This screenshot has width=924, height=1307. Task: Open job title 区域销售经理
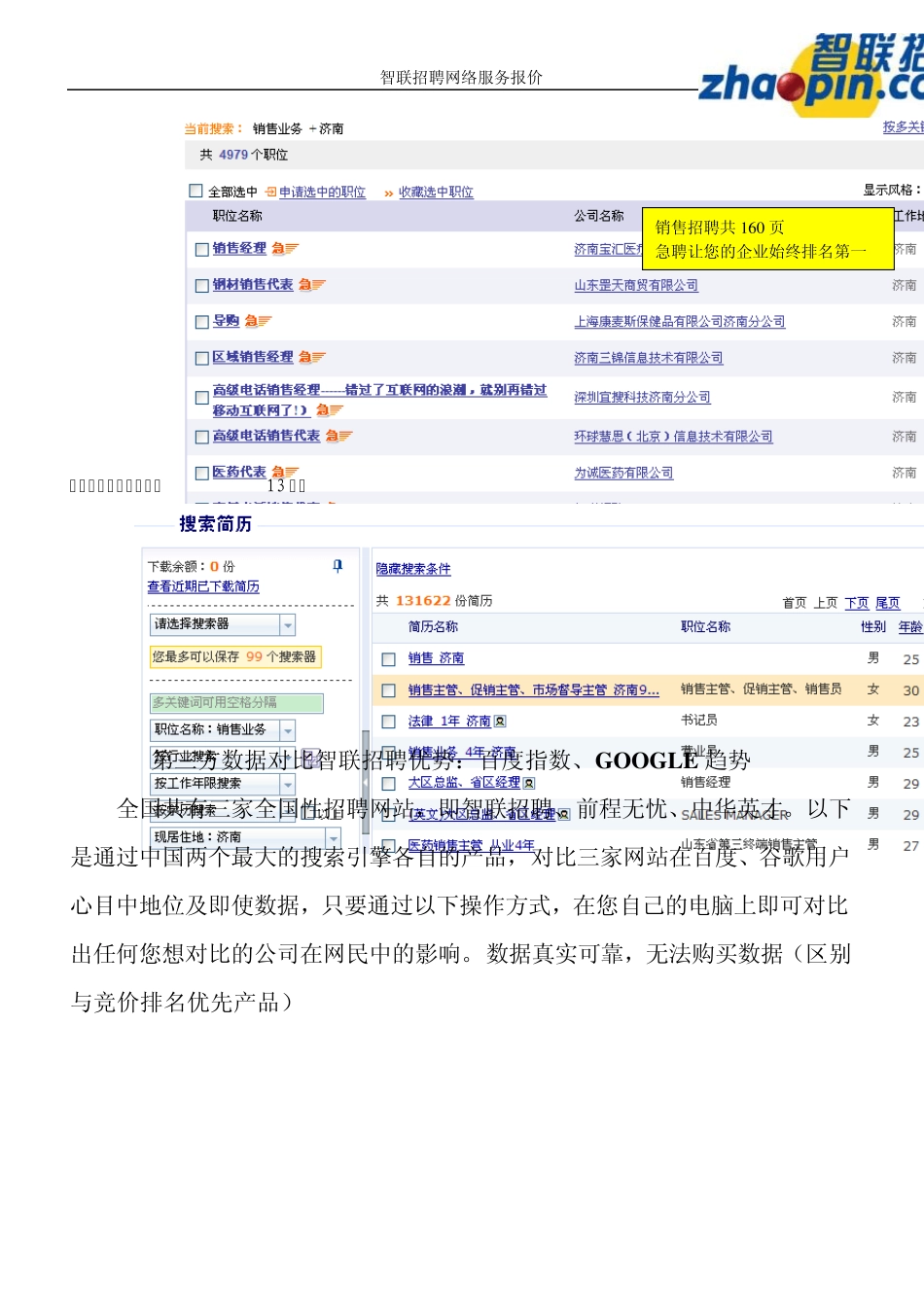[253, 357]
